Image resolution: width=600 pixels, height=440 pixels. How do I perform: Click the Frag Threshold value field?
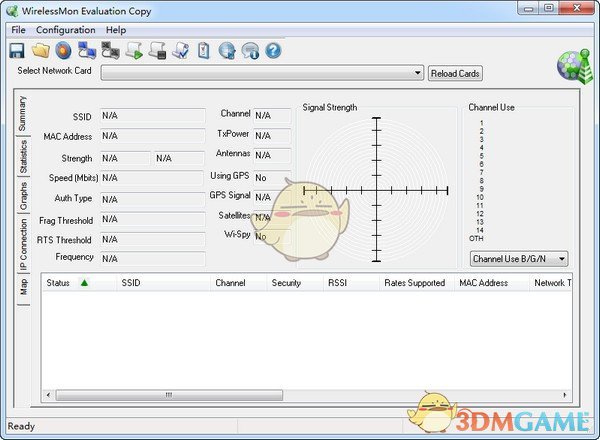click(153, 219)
